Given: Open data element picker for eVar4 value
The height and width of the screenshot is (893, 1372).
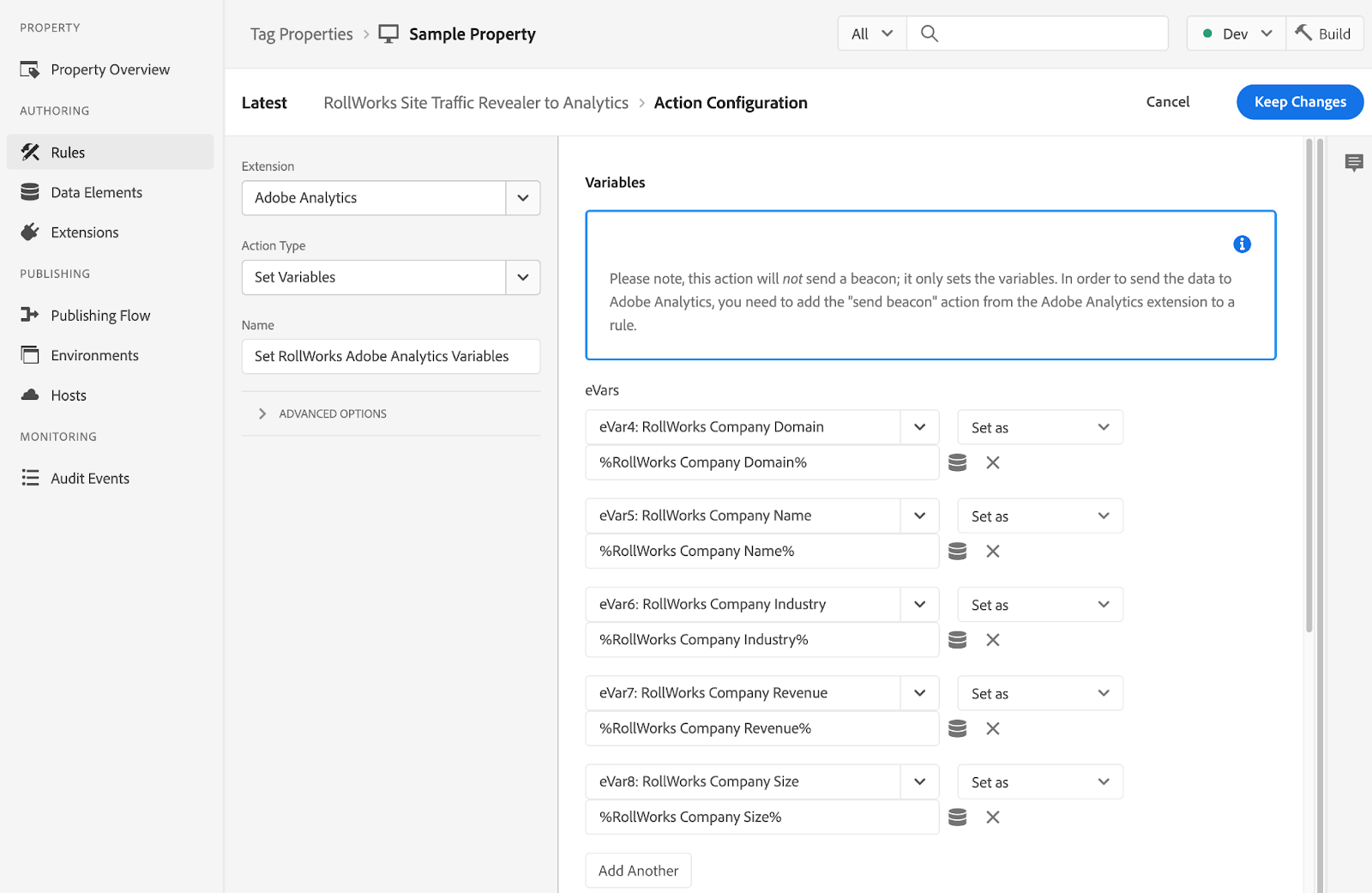Looking at the screenshot, I should click(957, 463).
